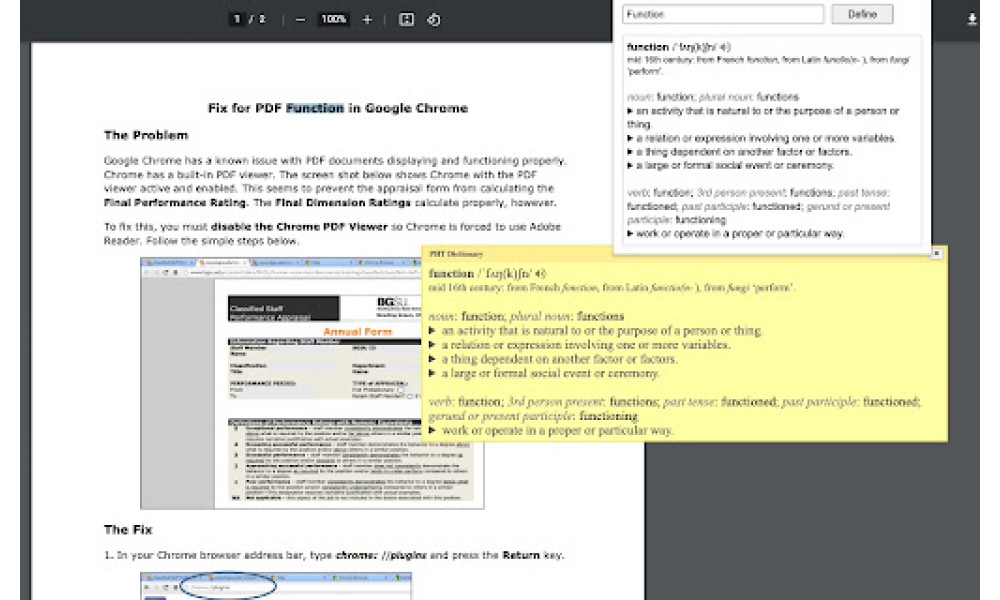Zoom out with the minus button

click(x=300, y=20)
